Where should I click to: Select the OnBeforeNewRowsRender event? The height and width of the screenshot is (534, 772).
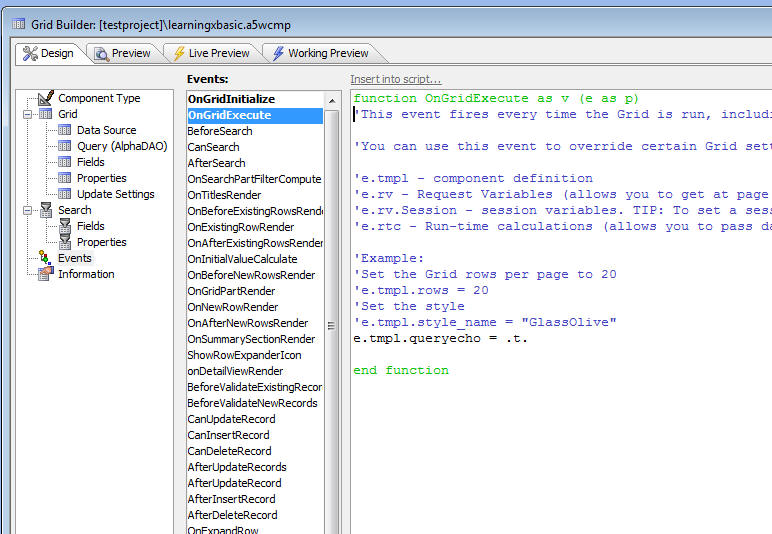pos(255,275)
